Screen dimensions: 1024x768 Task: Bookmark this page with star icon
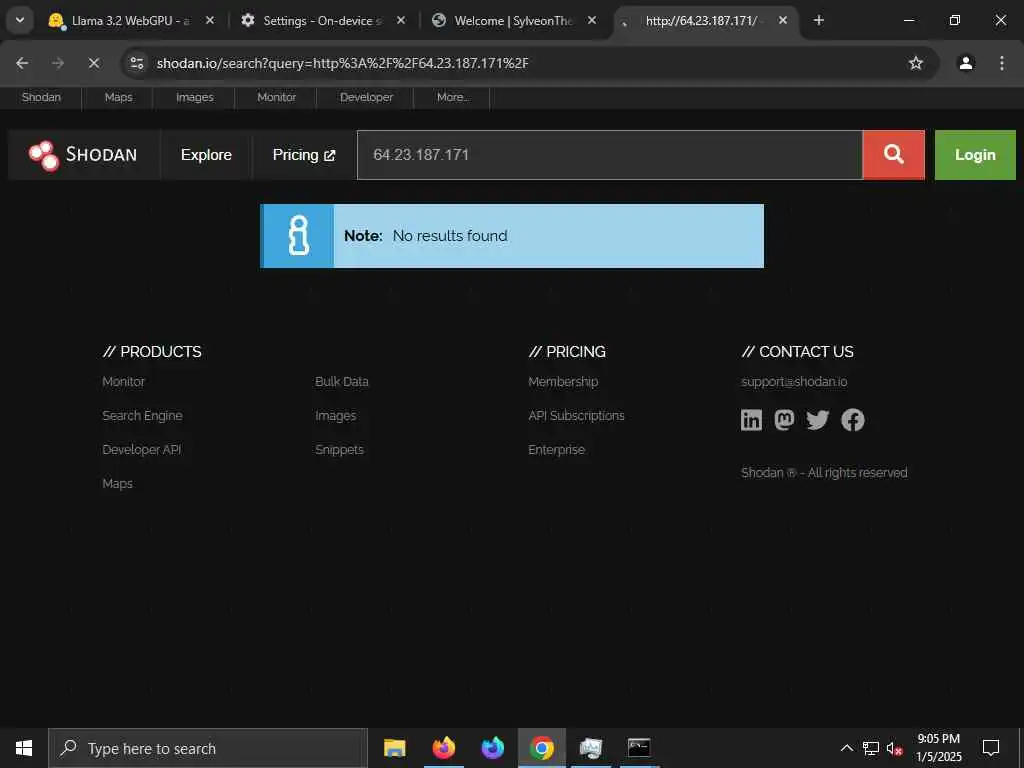[916, 63]
